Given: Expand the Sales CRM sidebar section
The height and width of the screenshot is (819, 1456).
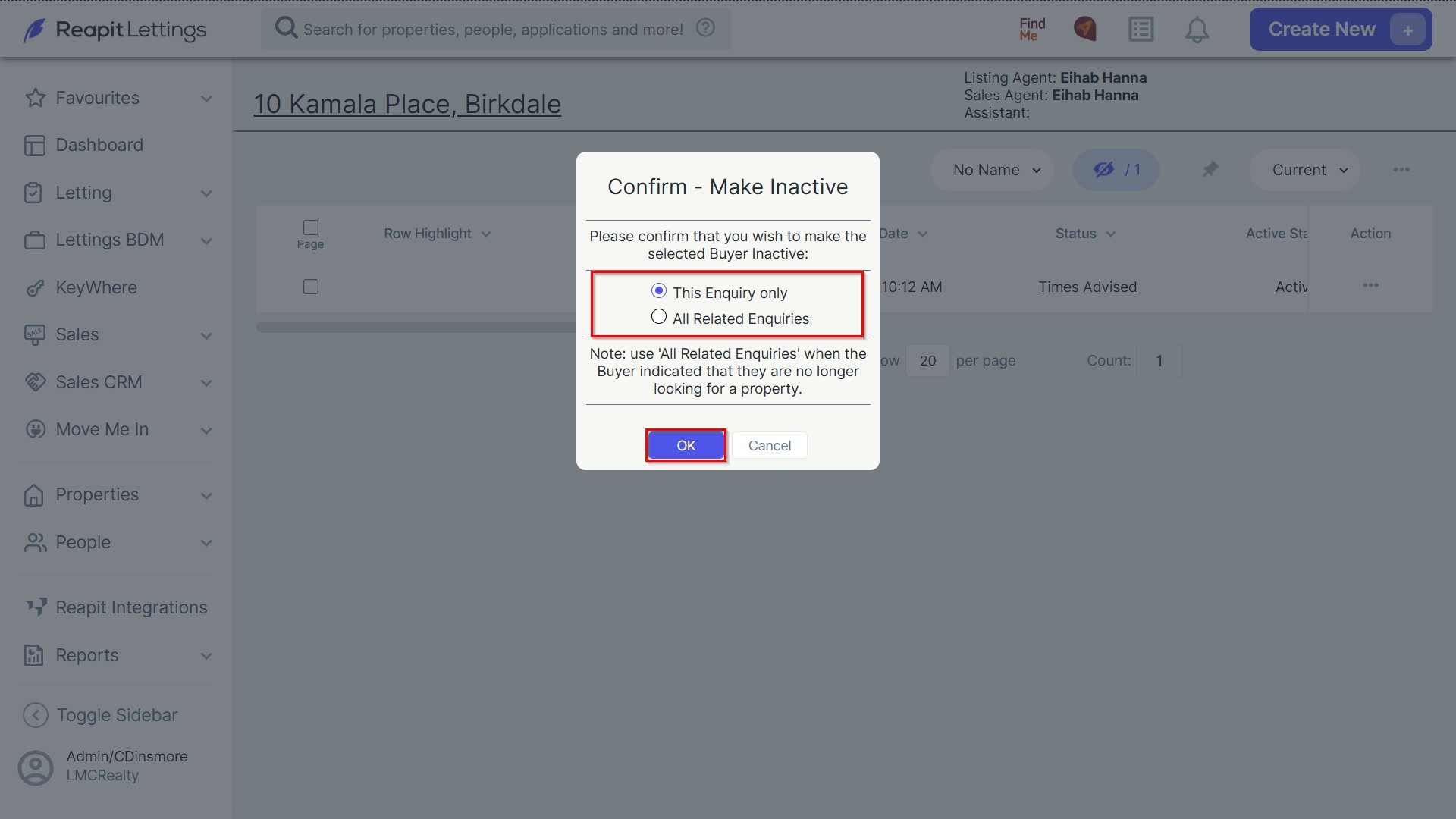Looking at the screenshot, I should click(x=118, y=382).
